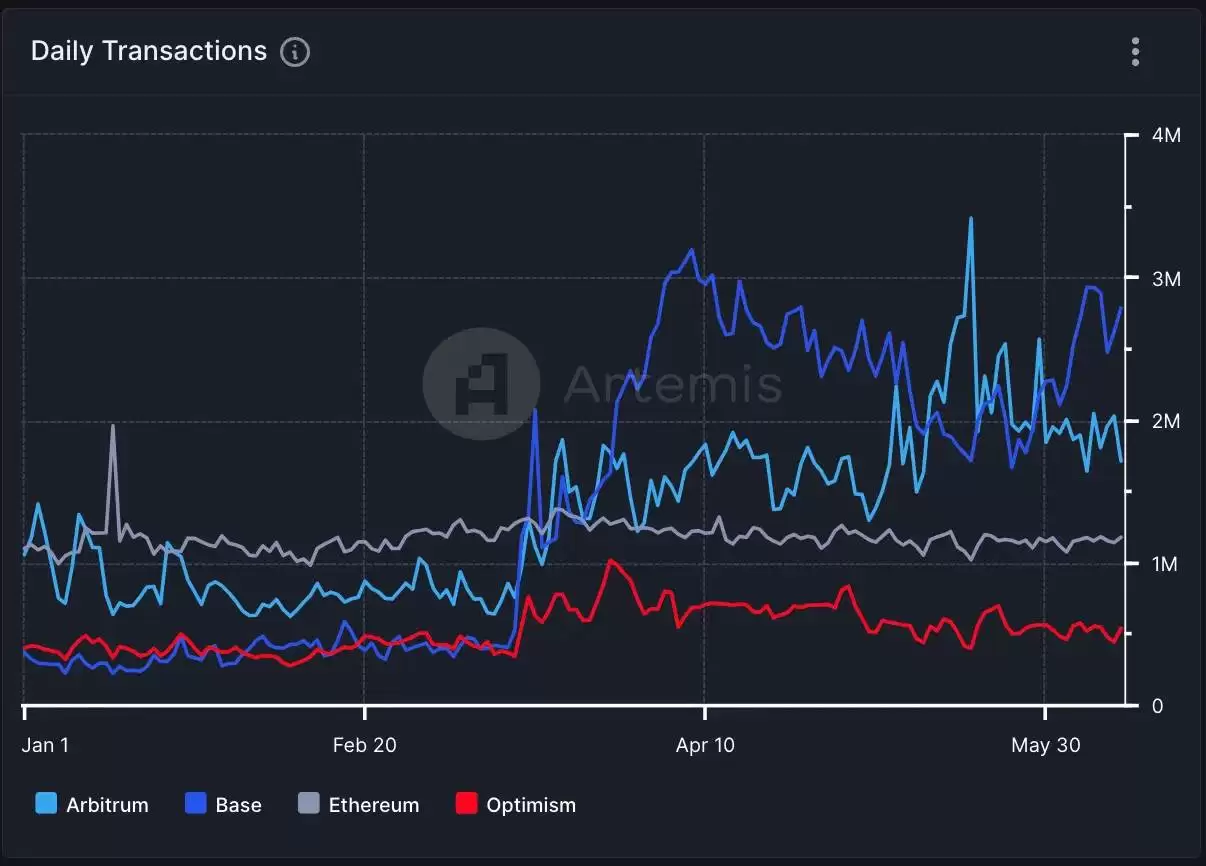Click the Ethereum gray legend swatch
The height and width of the screenshot is (866, 1206).
pos(309,804)
